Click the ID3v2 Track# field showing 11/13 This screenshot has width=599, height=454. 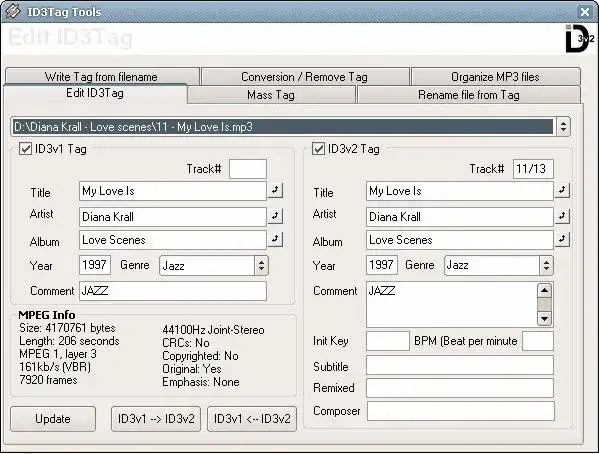[533, 169]
